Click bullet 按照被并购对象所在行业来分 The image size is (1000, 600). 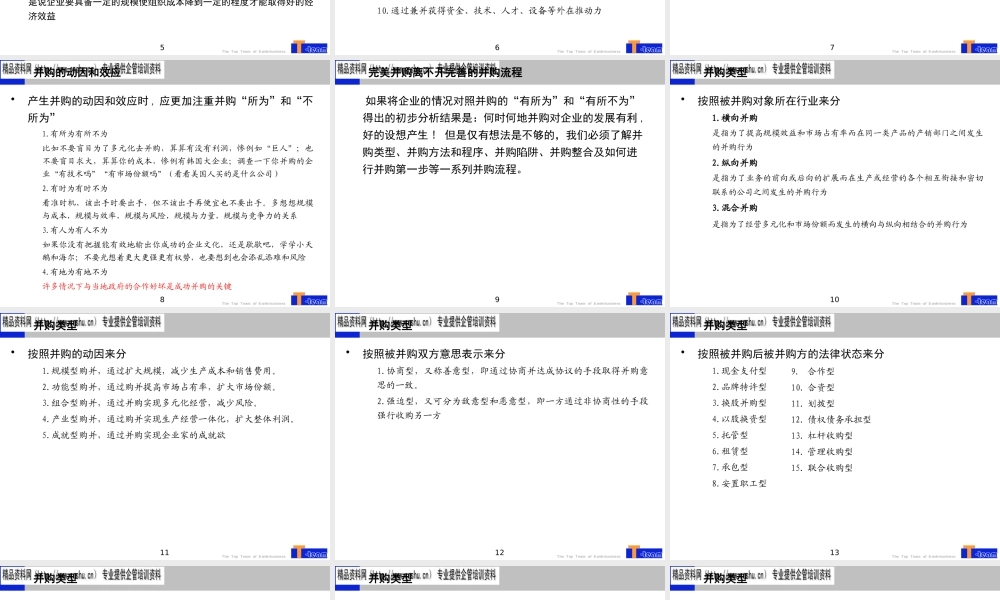pos(768,101)
